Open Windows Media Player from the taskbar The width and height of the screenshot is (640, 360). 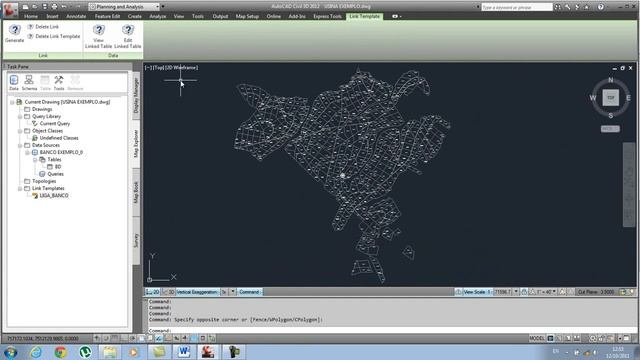134,352
